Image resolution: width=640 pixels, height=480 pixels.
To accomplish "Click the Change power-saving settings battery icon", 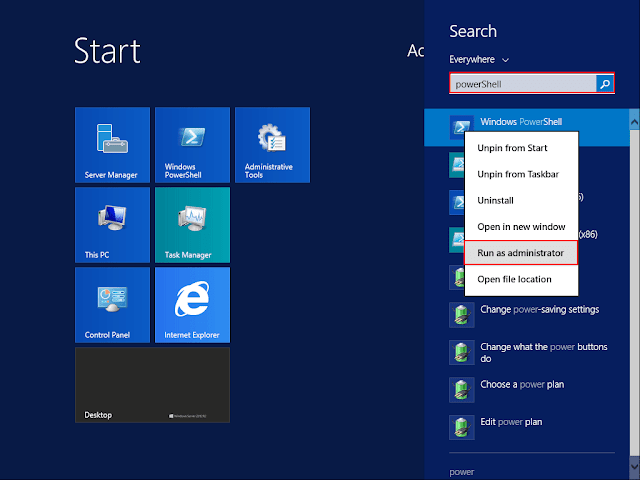I will [x=462, y=315].
